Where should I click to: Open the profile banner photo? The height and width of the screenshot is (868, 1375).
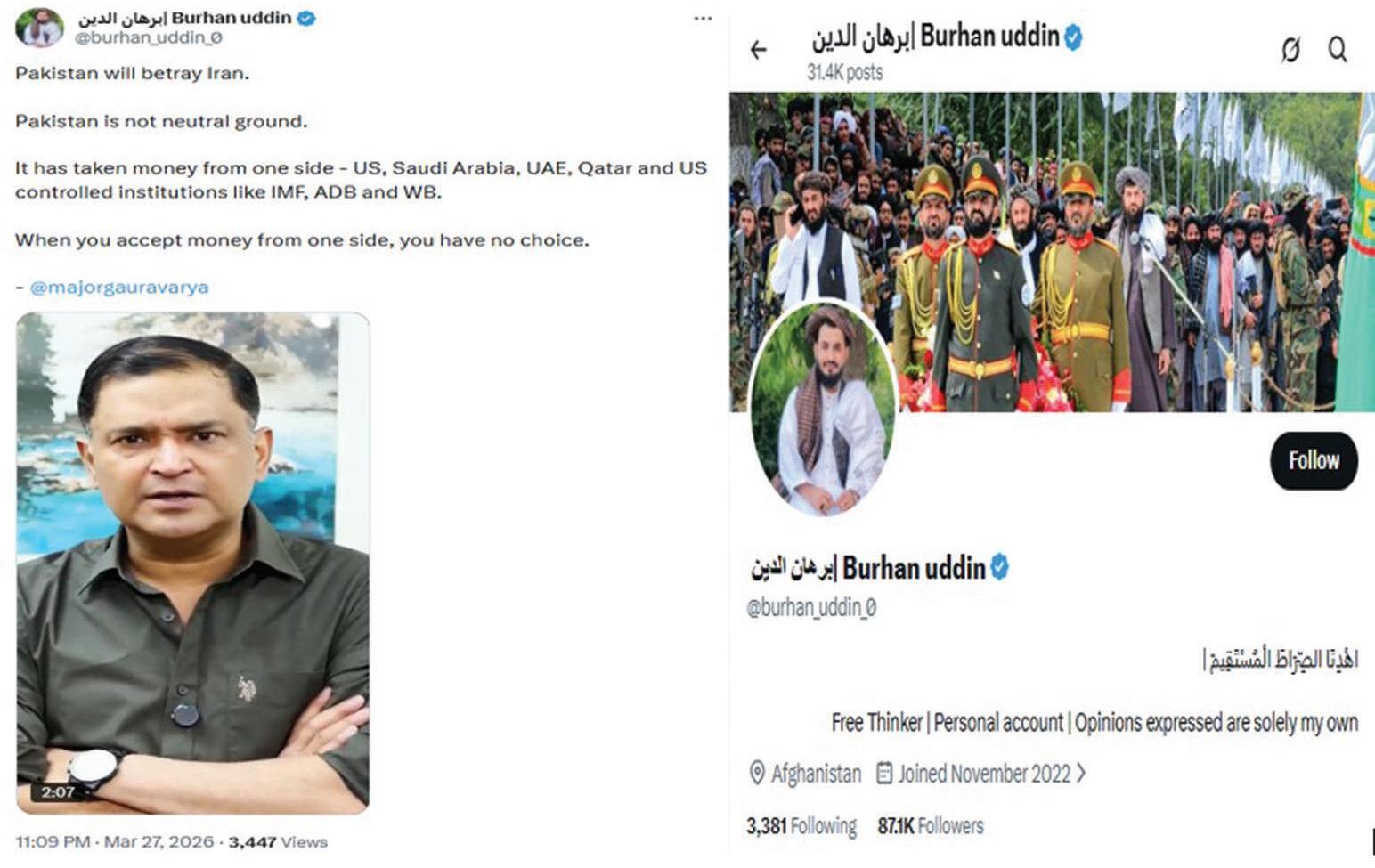pyautogui.click(x=1052, y=251)
